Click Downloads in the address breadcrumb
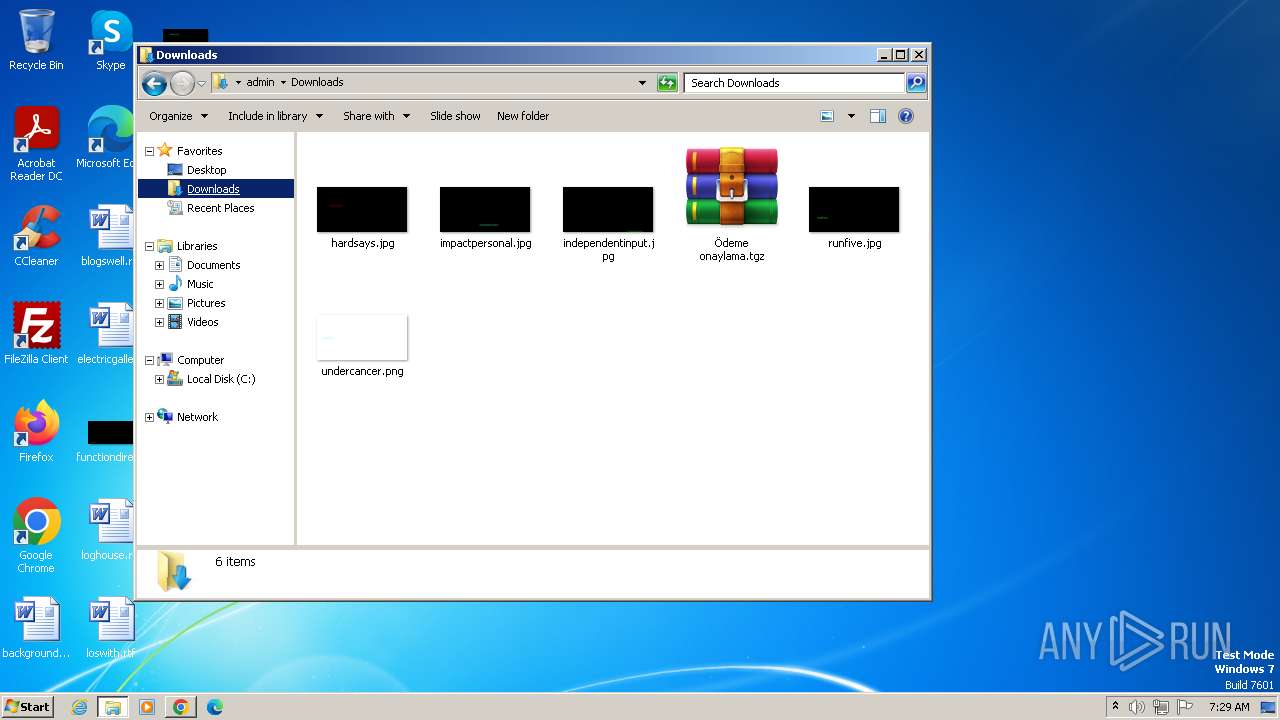1280x720 pixels. [x=317, y=83]
